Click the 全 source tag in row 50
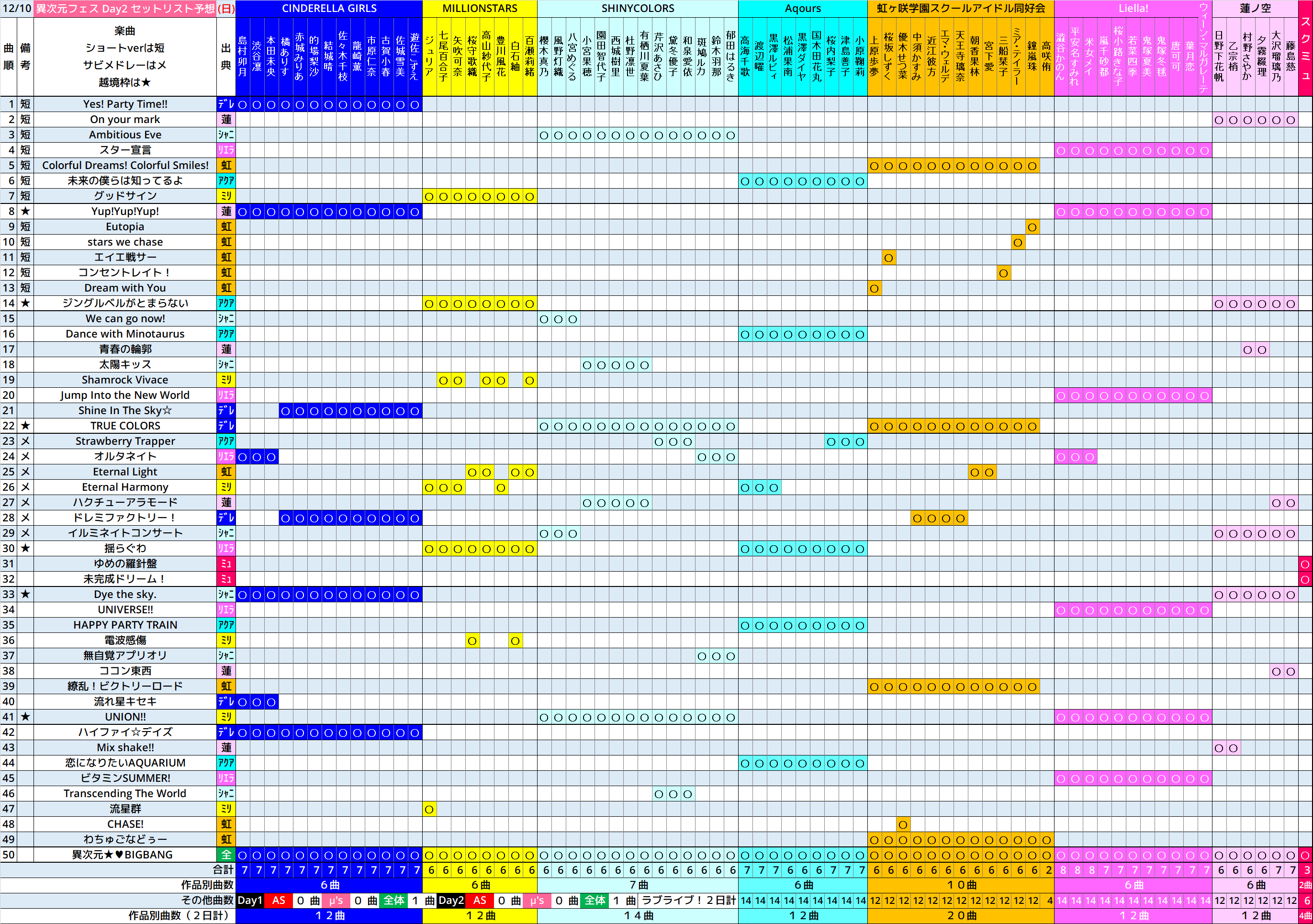 (x=226, y=855)
